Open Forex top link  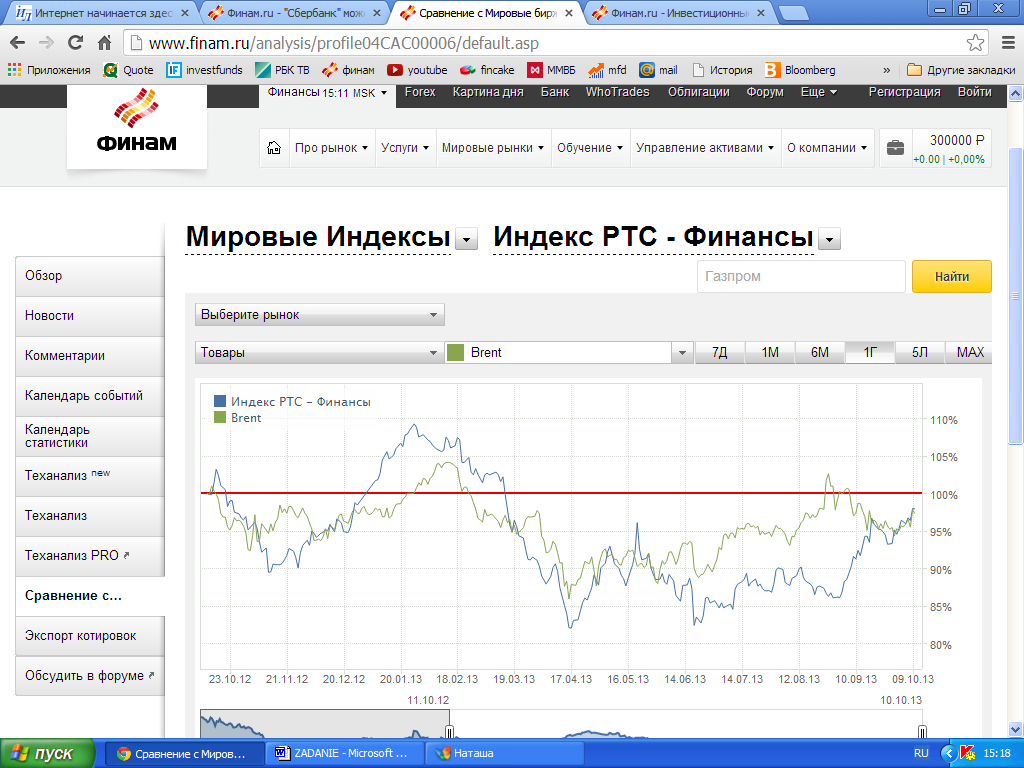(x=419, y=92)
